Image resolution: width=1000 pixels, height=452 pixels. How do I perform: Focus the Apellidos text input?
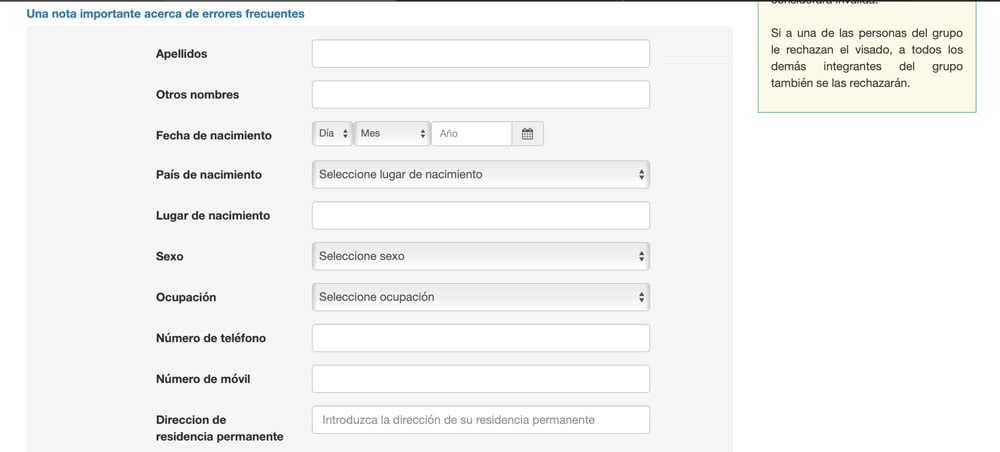480,54
